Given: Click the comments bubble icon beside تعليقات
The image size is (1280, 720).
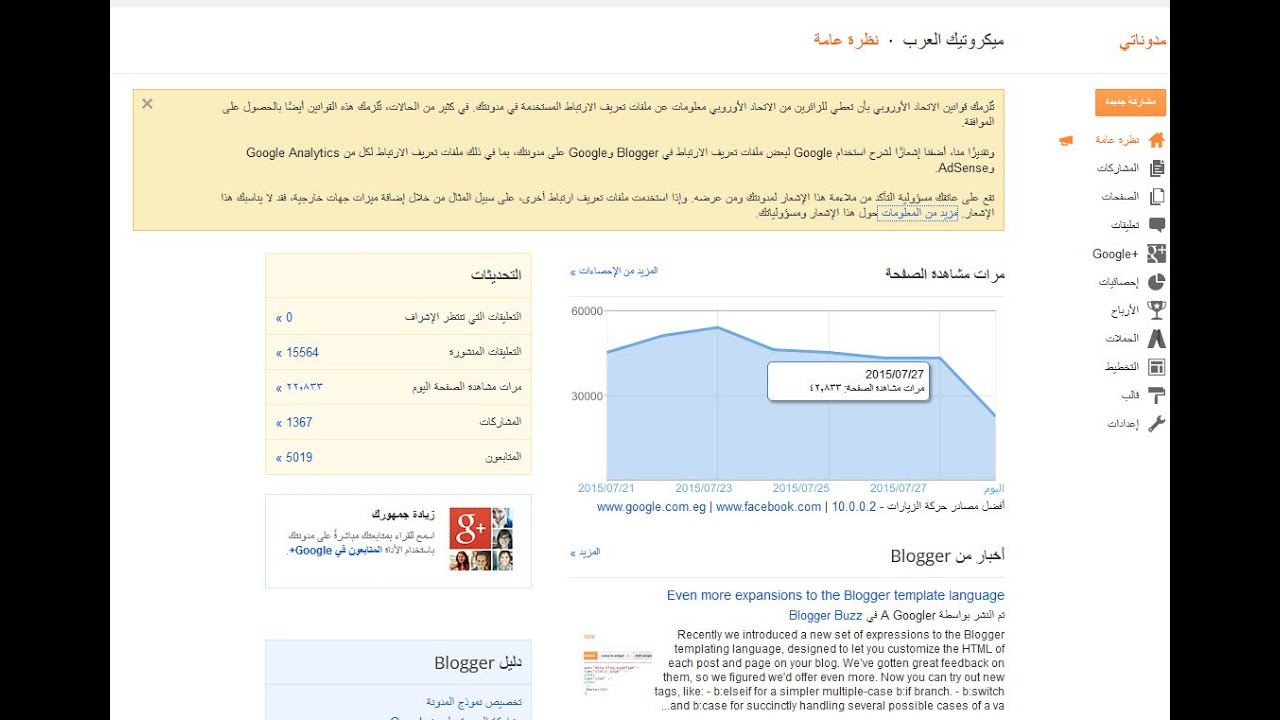Looking at the screenshot, I should point(1157,225).
